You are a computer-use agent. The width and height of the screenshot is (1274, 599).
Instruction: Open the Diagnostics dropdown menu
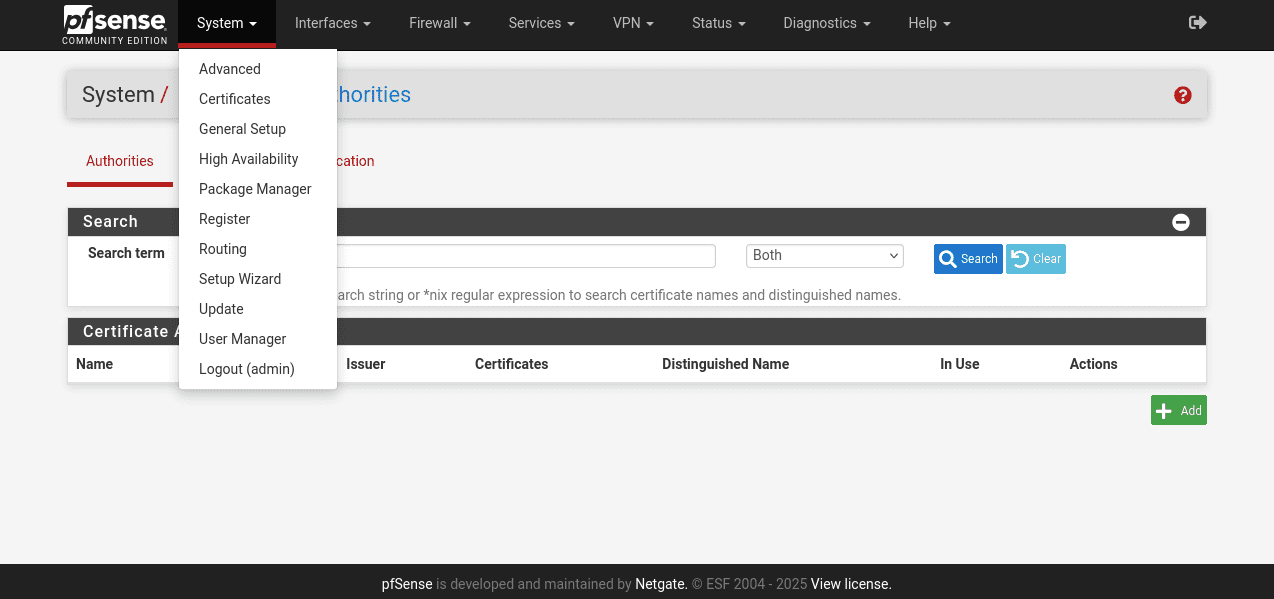(x=826, y=23)
